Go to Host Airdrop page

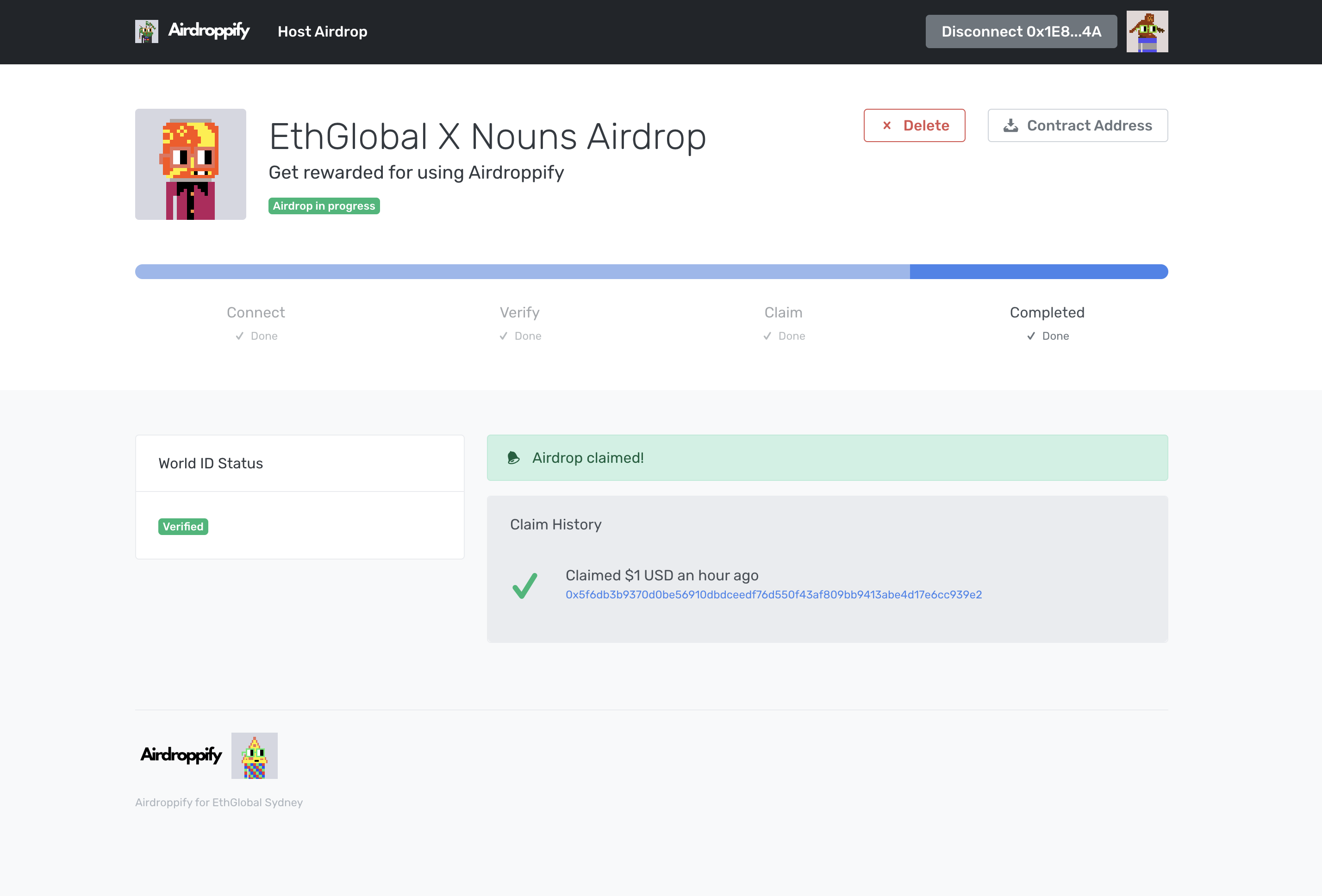click(x=323, y=31)
